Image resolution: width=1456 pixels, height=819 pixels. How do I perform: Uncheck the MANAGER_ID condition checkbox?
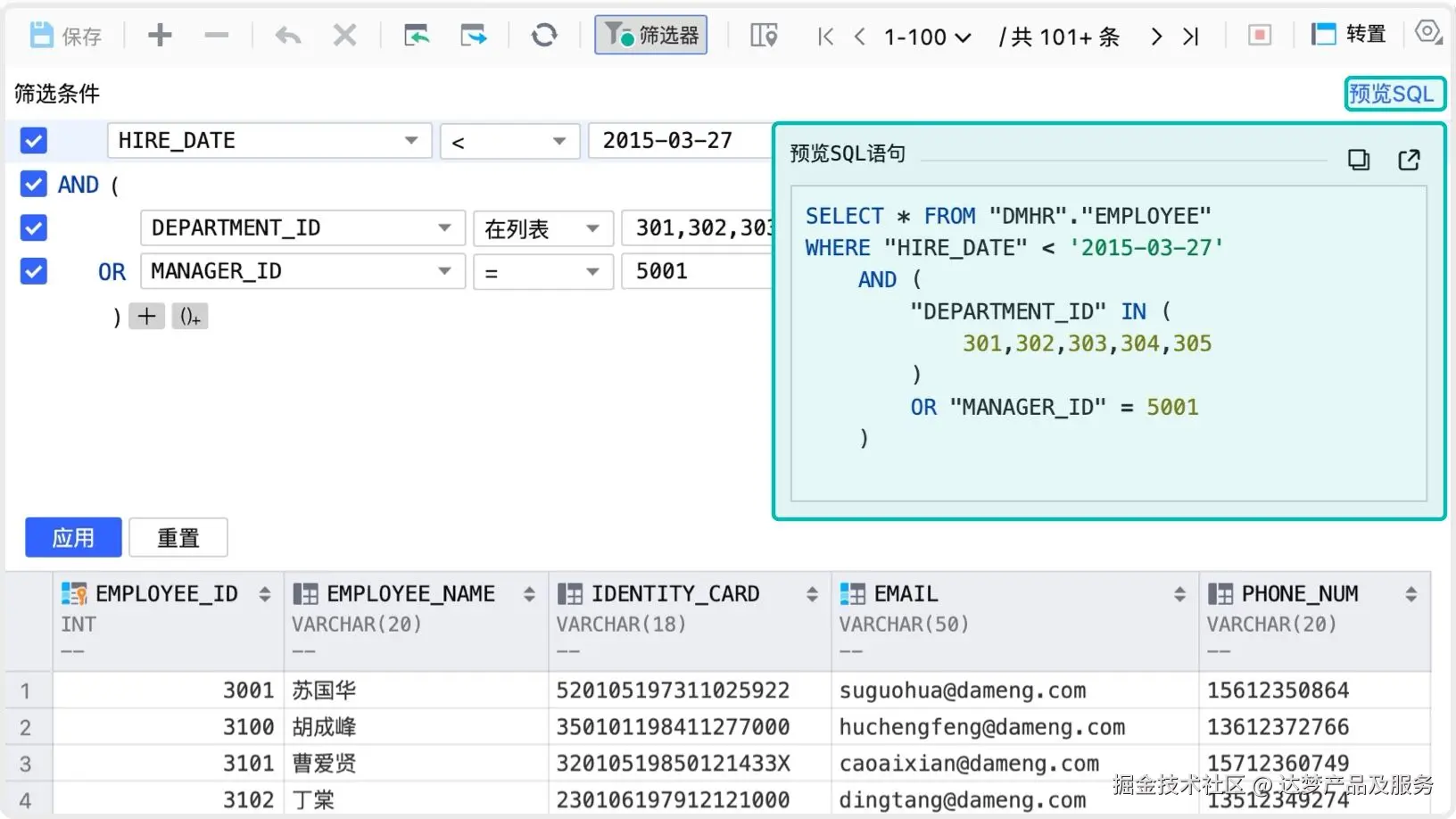34,271
